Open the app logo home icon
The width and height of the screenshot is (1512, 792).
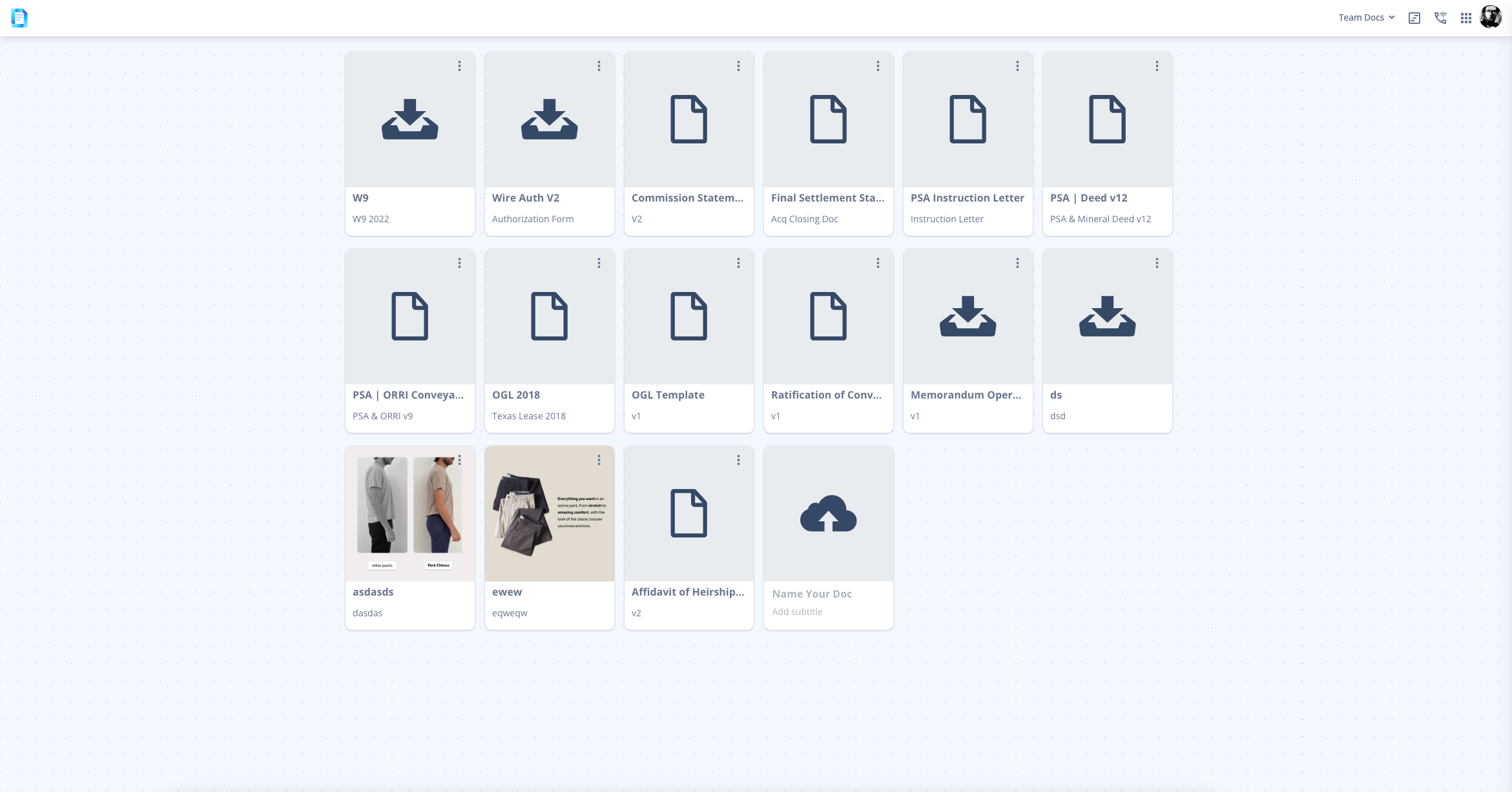pyautogui.click(x=19, y=17)
